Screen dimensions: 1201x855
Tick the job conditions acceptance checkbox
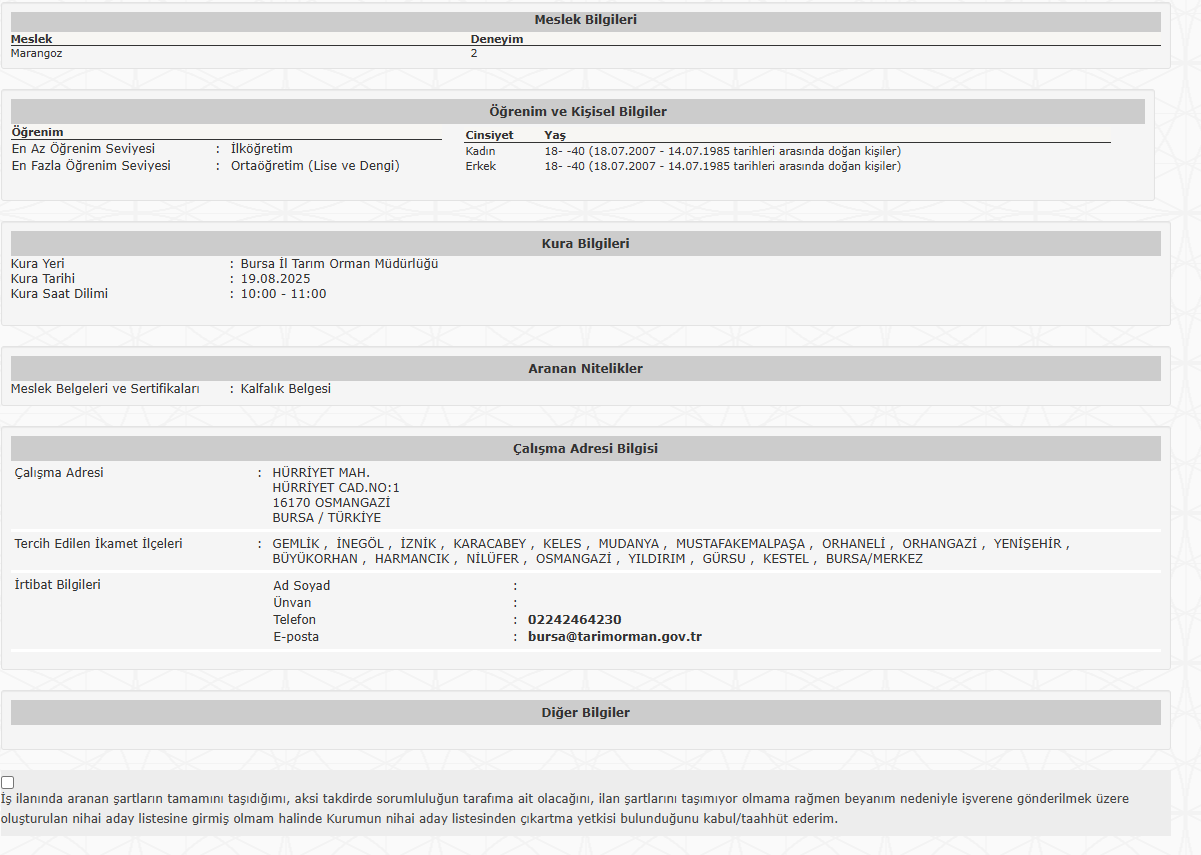click(8, 782)
